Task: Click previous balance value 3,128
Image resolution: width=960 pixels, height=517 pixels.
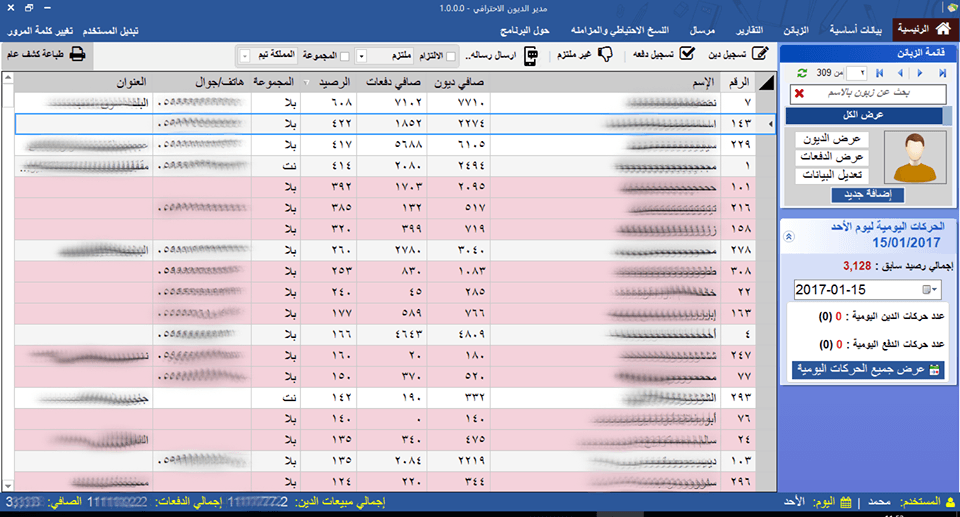Action: coord(857,266)
